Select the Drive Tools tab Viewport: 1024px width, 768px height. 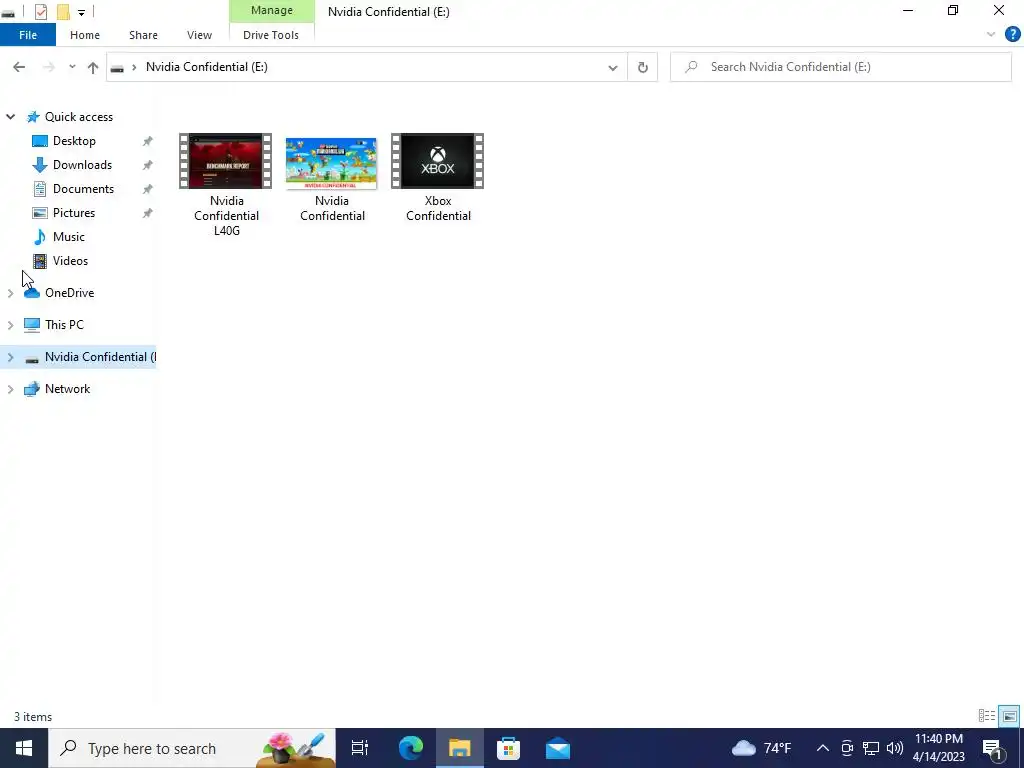271,35
